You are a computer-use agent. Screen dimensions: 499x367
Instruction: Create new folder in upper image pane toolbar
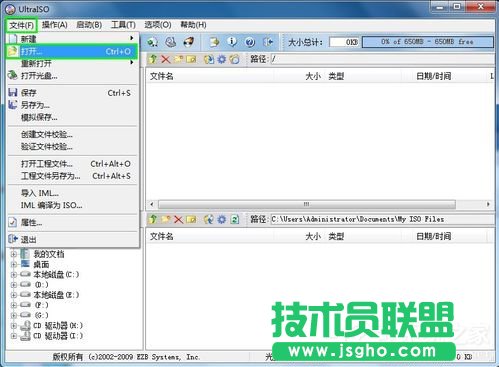coord(178,59)
